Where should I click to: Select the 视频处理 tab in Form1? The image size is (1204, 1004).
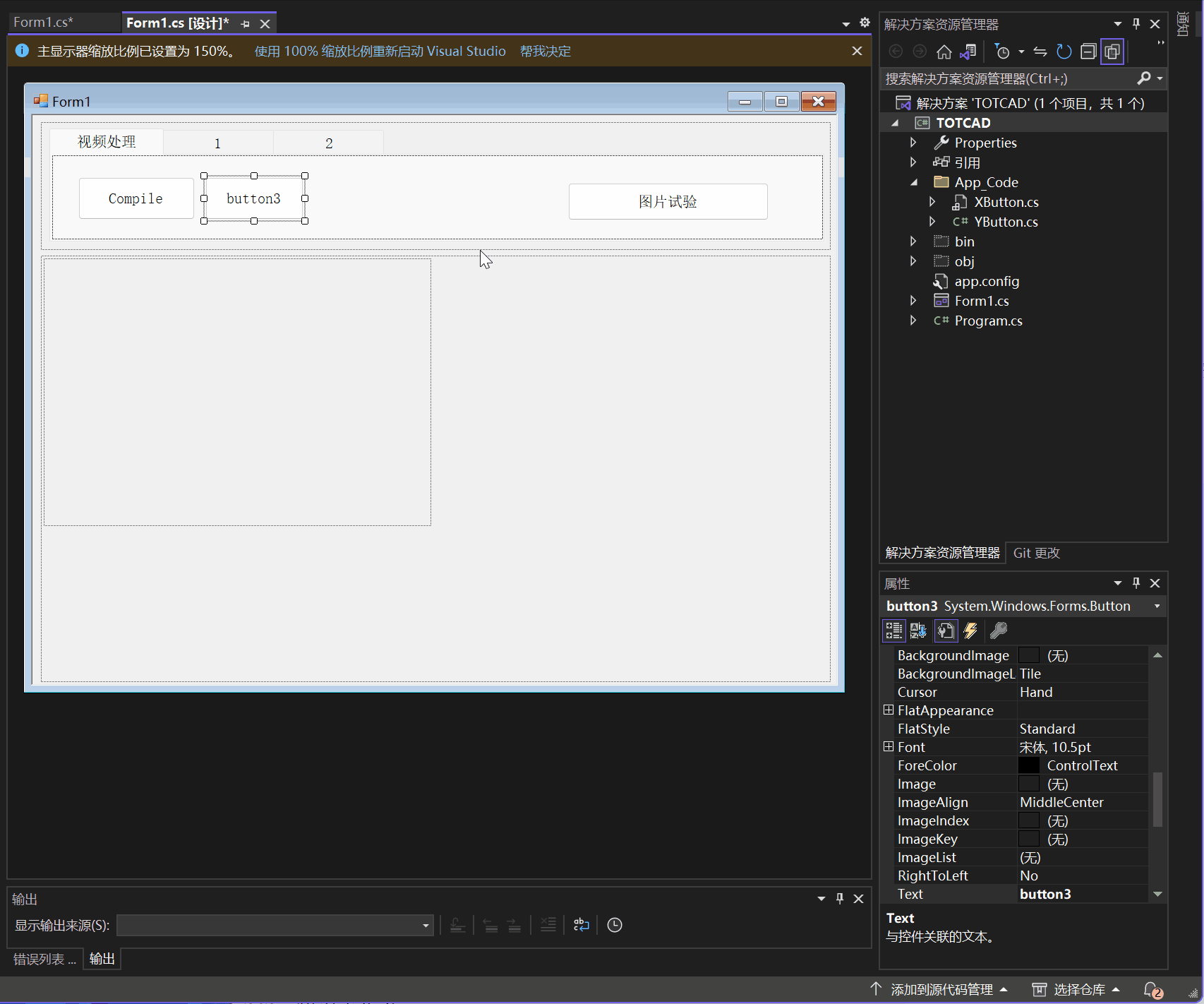pos(107,141)
